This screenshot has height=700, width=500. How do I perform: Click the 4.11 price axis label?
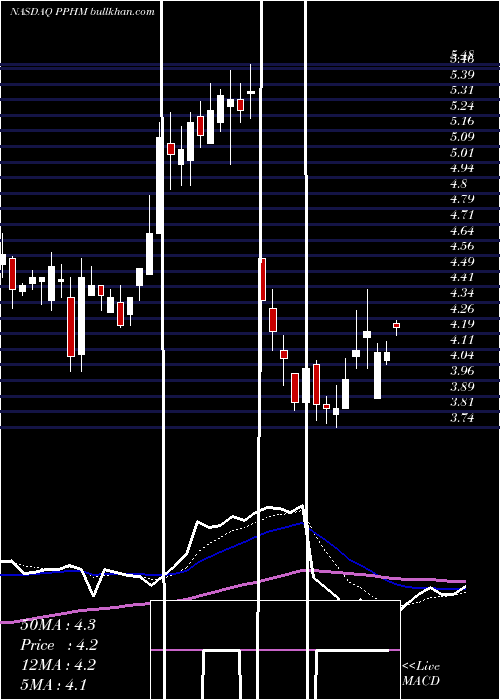(462, 340)
